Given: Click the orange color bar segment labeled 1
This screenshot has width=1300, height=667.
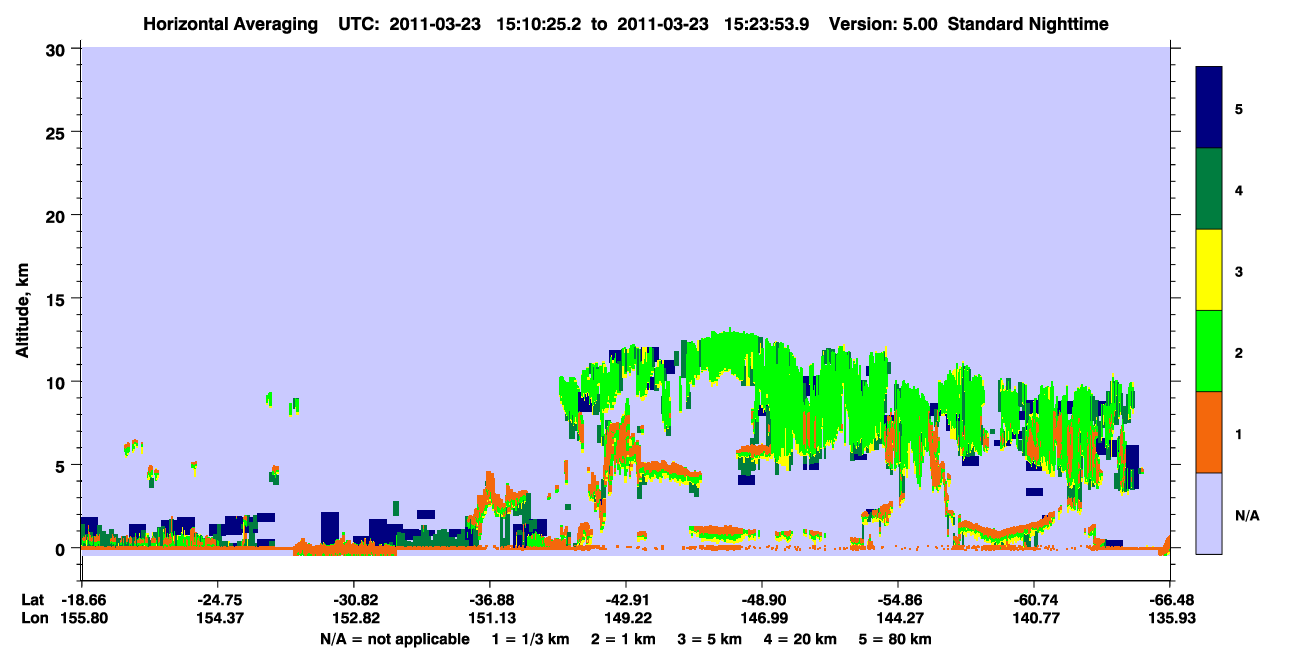Looking at the screenshot, I should 1209,432.
